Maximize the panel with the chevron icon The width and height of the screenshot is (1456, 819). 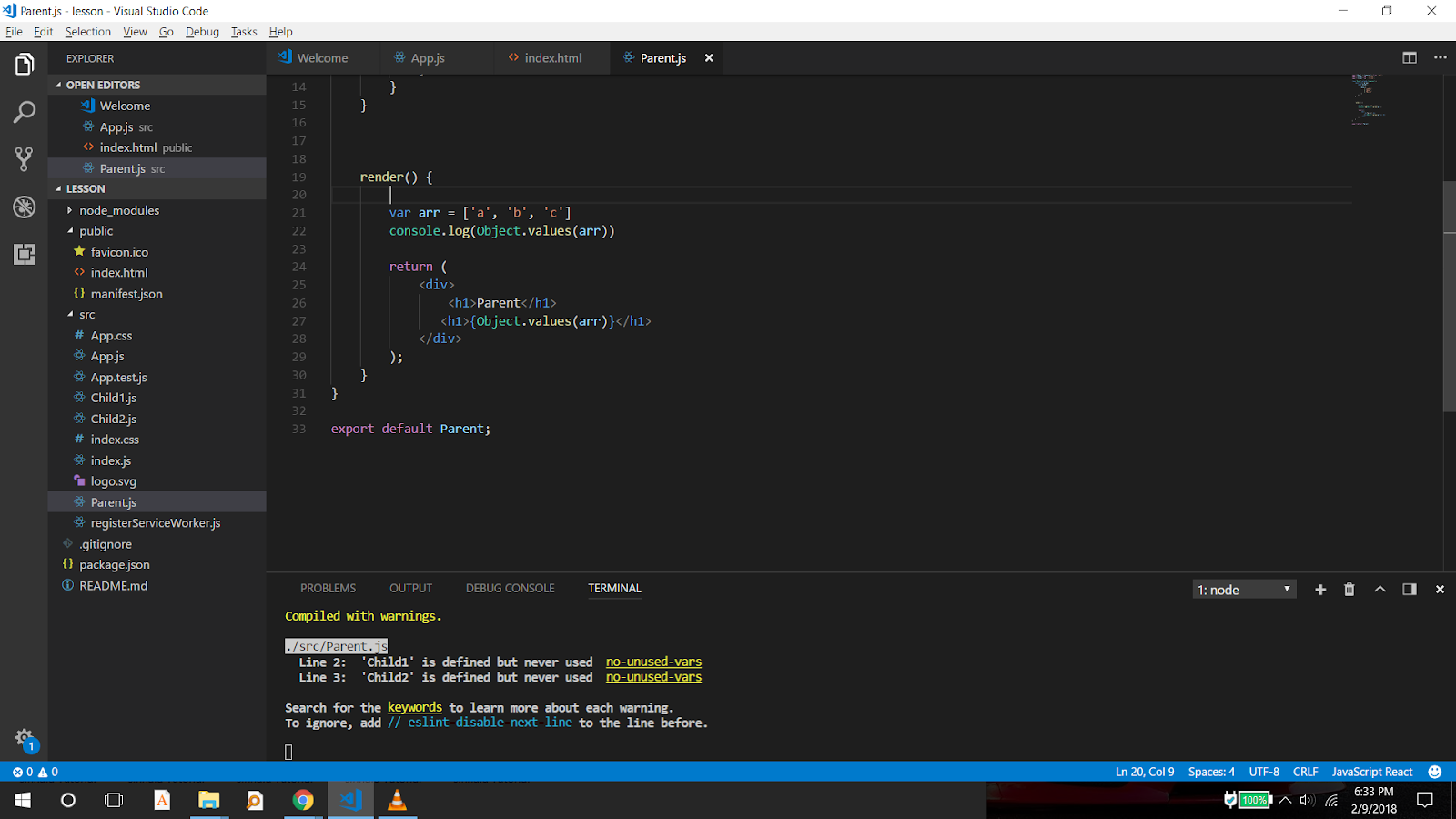[x=1380, y=589]
